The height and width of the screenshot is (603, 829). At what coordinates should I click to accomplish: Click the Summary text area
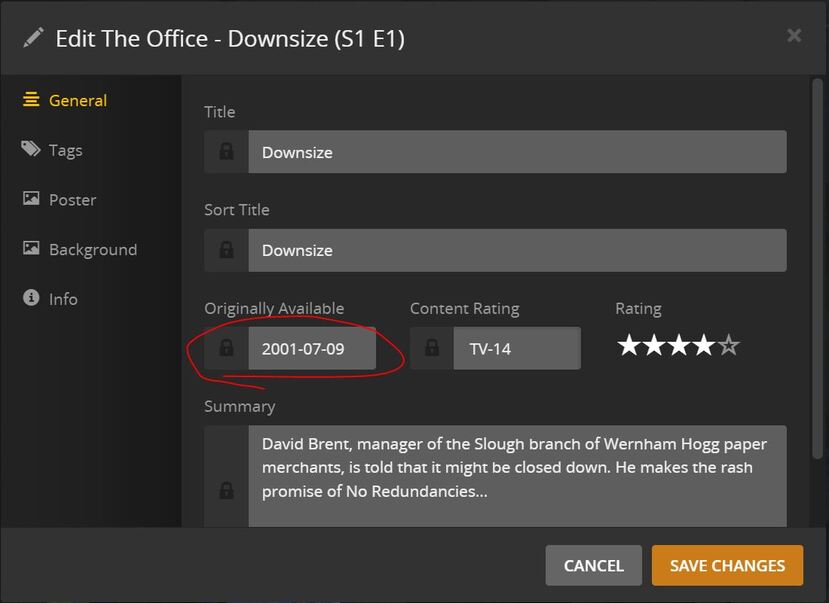click(518, 476)
